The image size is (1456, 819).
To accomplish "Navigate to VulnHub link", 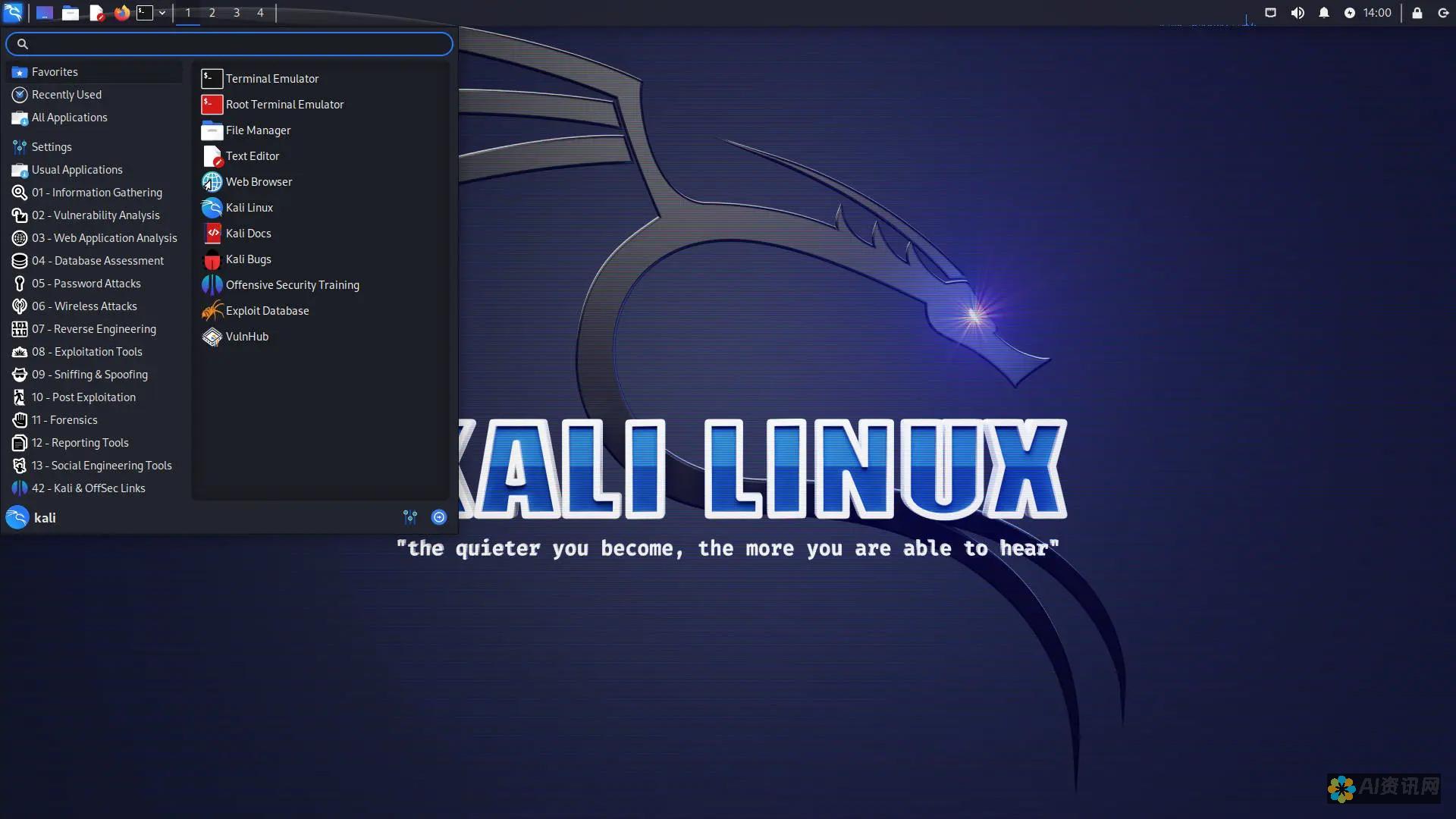I will click(x=247, y=335).
